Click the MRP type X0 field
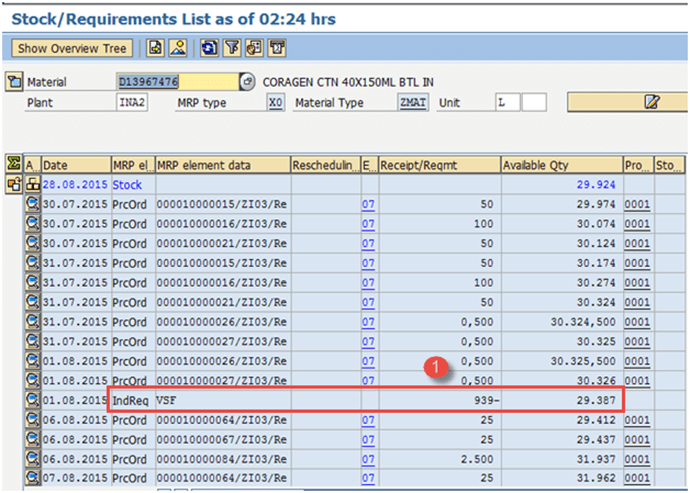This screenshot has width=690, height=493. pyautogui.click(x=275, y=102)
